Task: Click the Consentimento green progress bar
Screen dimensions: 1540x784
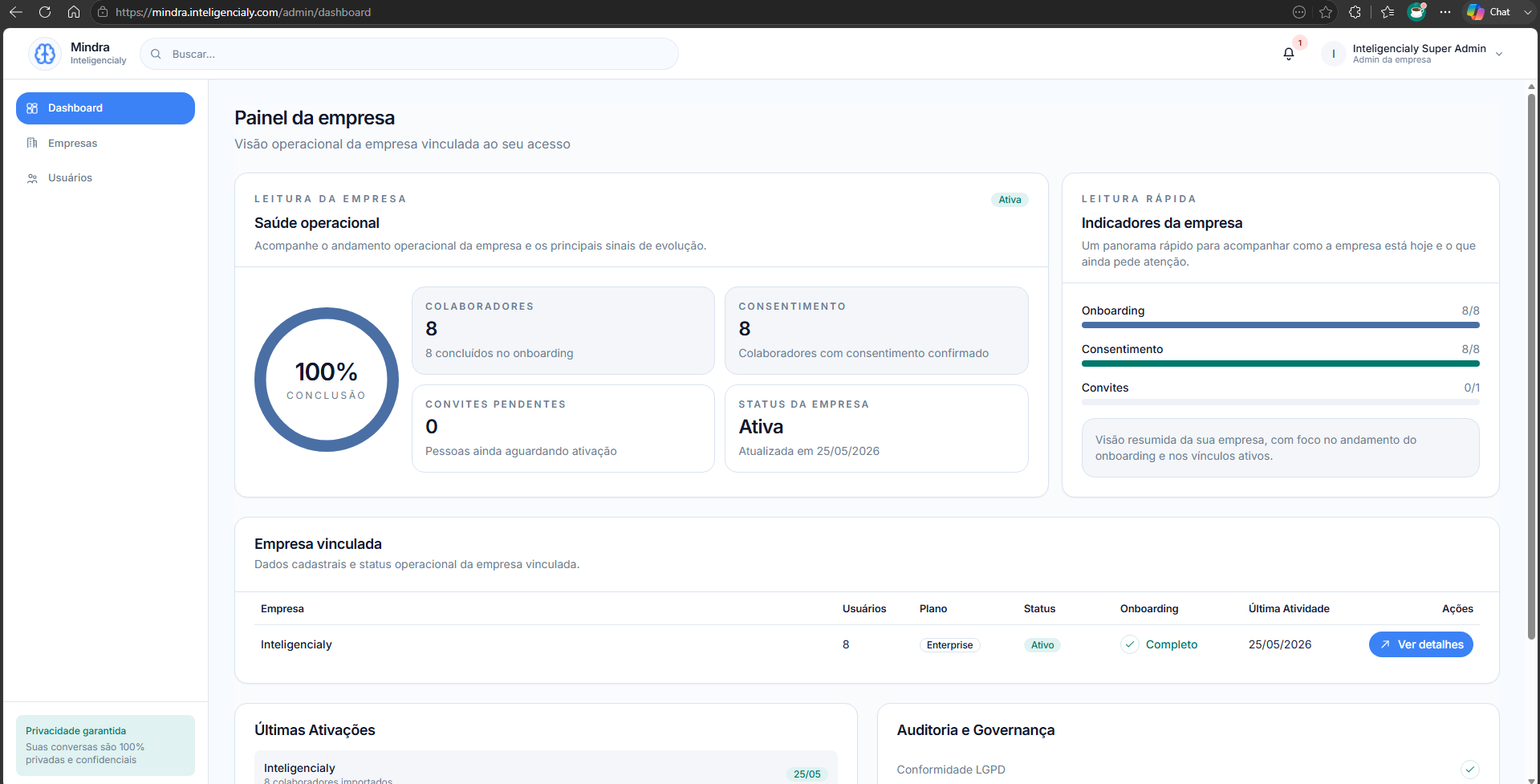Action: pyautogui.click(x=1280, y=364)
